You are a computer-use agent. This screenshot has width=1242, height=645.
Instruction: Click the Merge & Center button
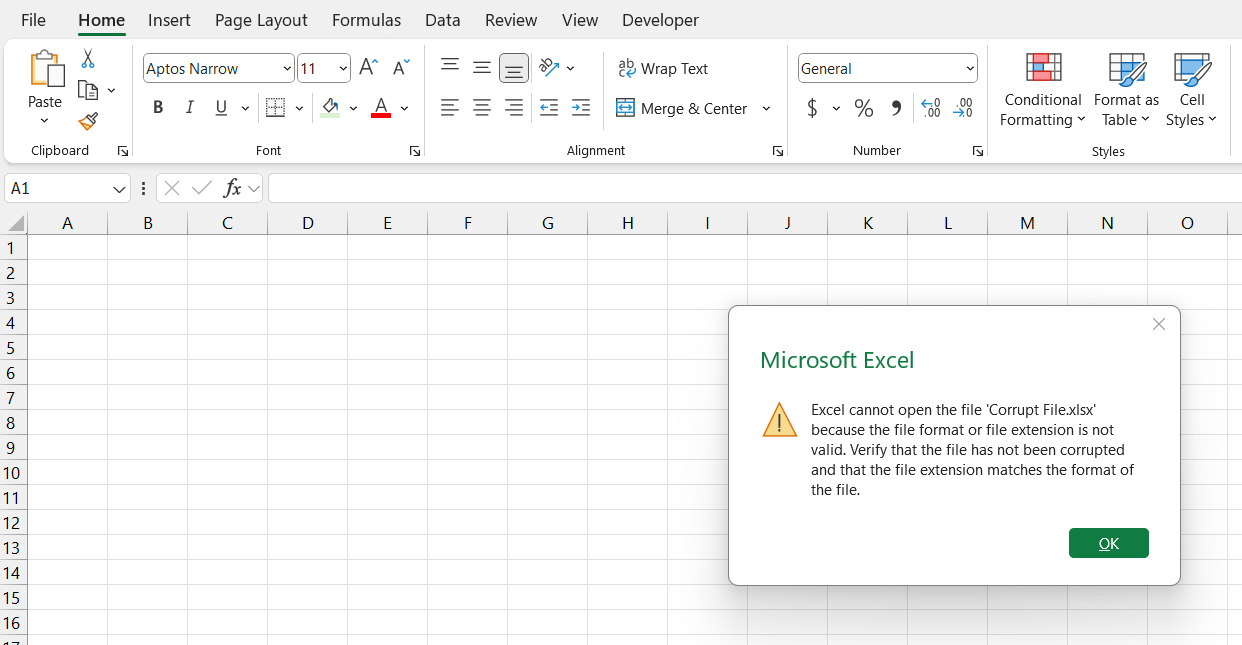tap(681, 108)
